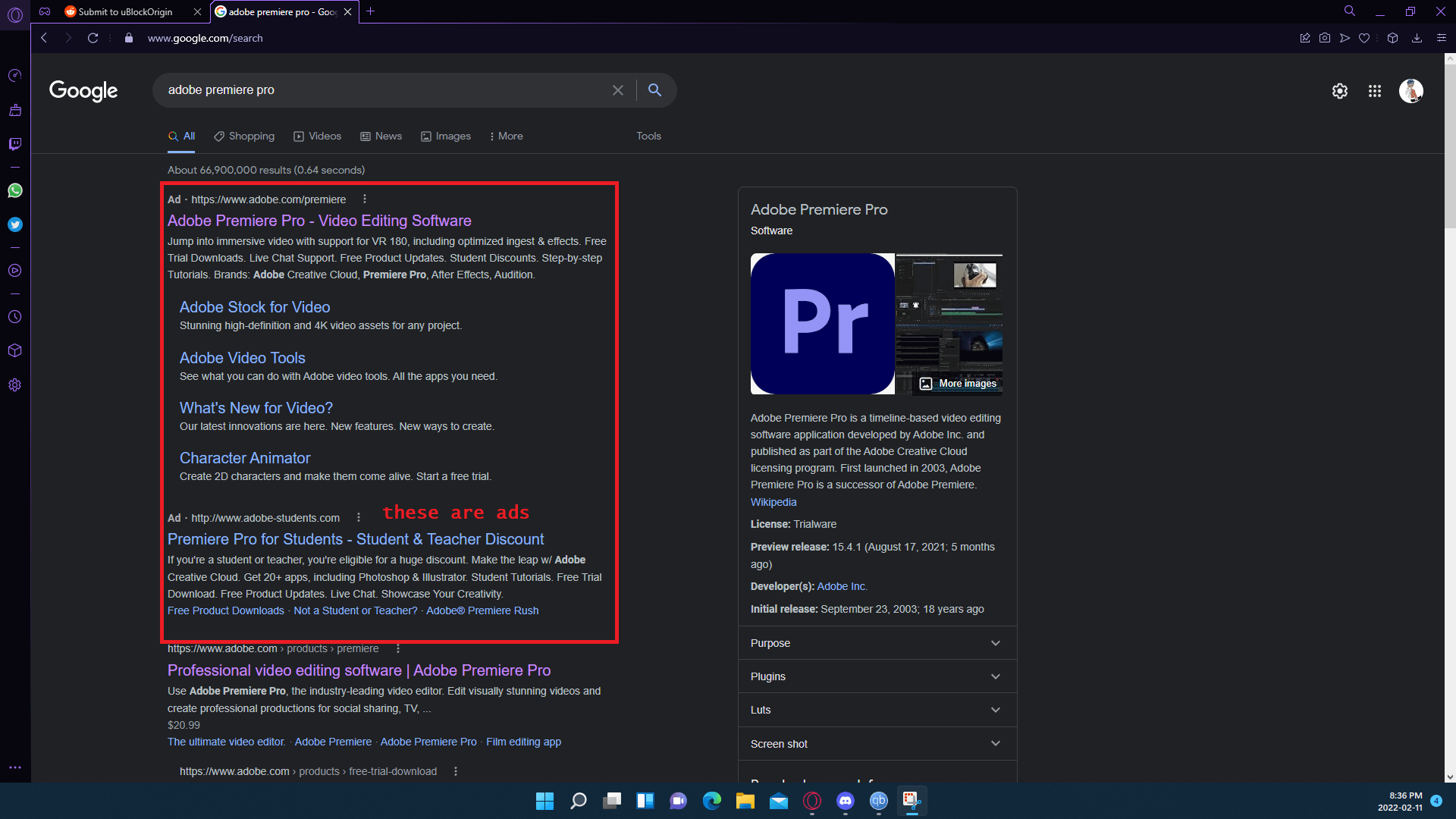Open File Explorer from the taskbar
Viewport: 1456px width, 819px height.
745,801
